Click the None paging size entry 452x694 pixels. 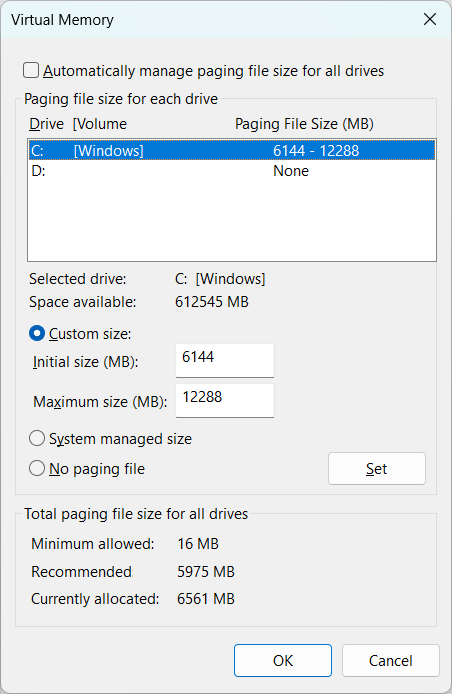(291, 171)
